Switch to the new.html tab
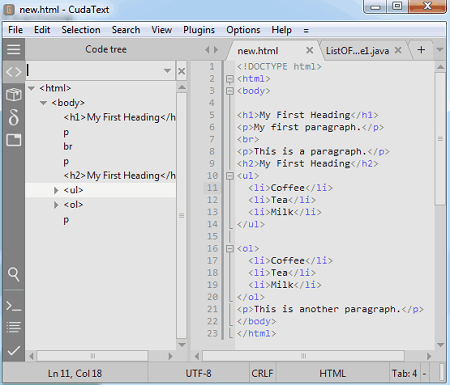 (258, 51)
